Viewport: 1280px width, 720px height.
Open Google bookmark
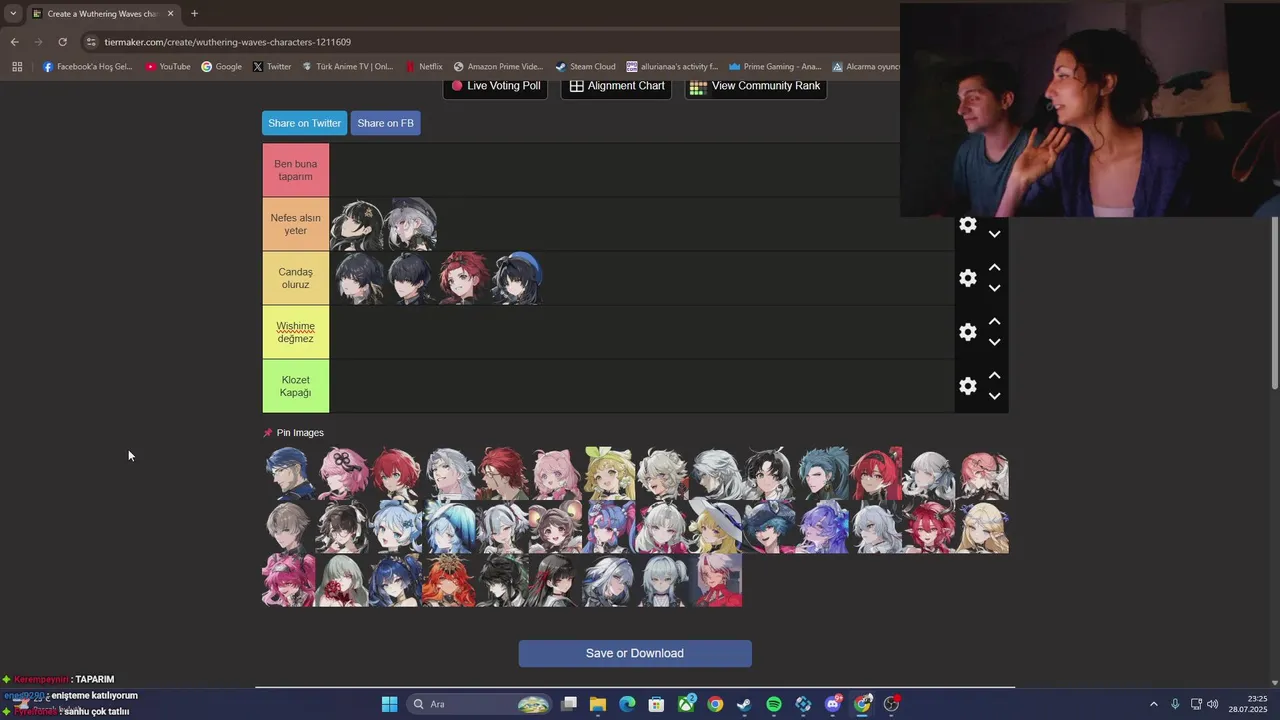221,67
